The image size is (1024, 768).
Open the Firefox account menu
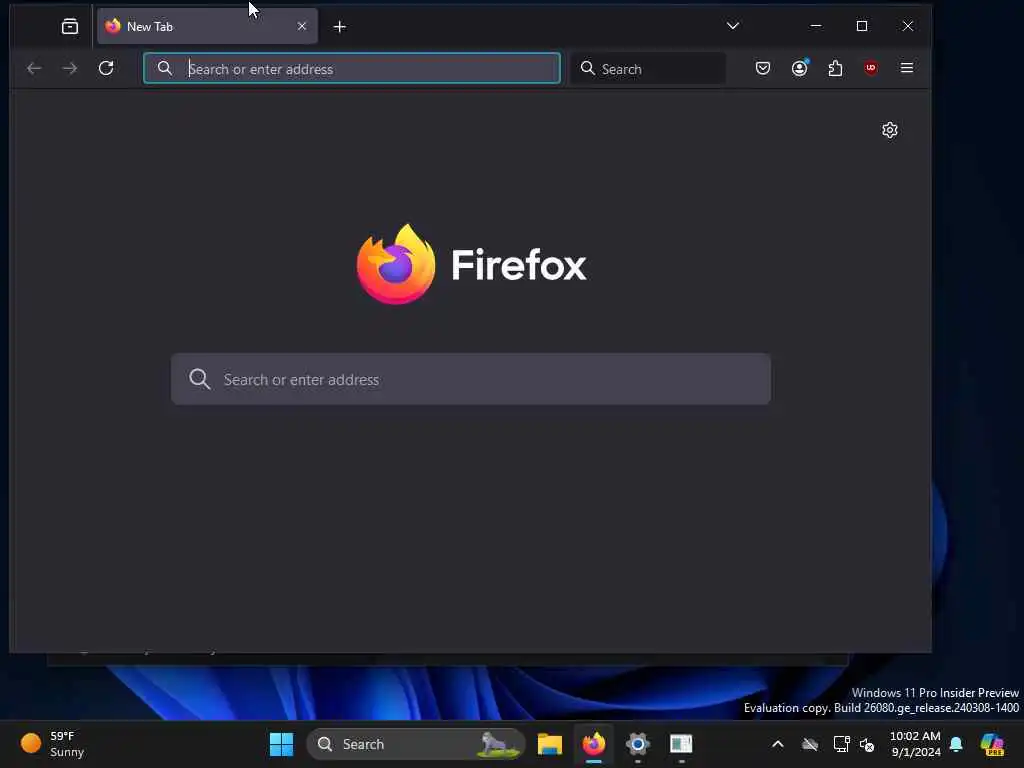pos(799,68)
